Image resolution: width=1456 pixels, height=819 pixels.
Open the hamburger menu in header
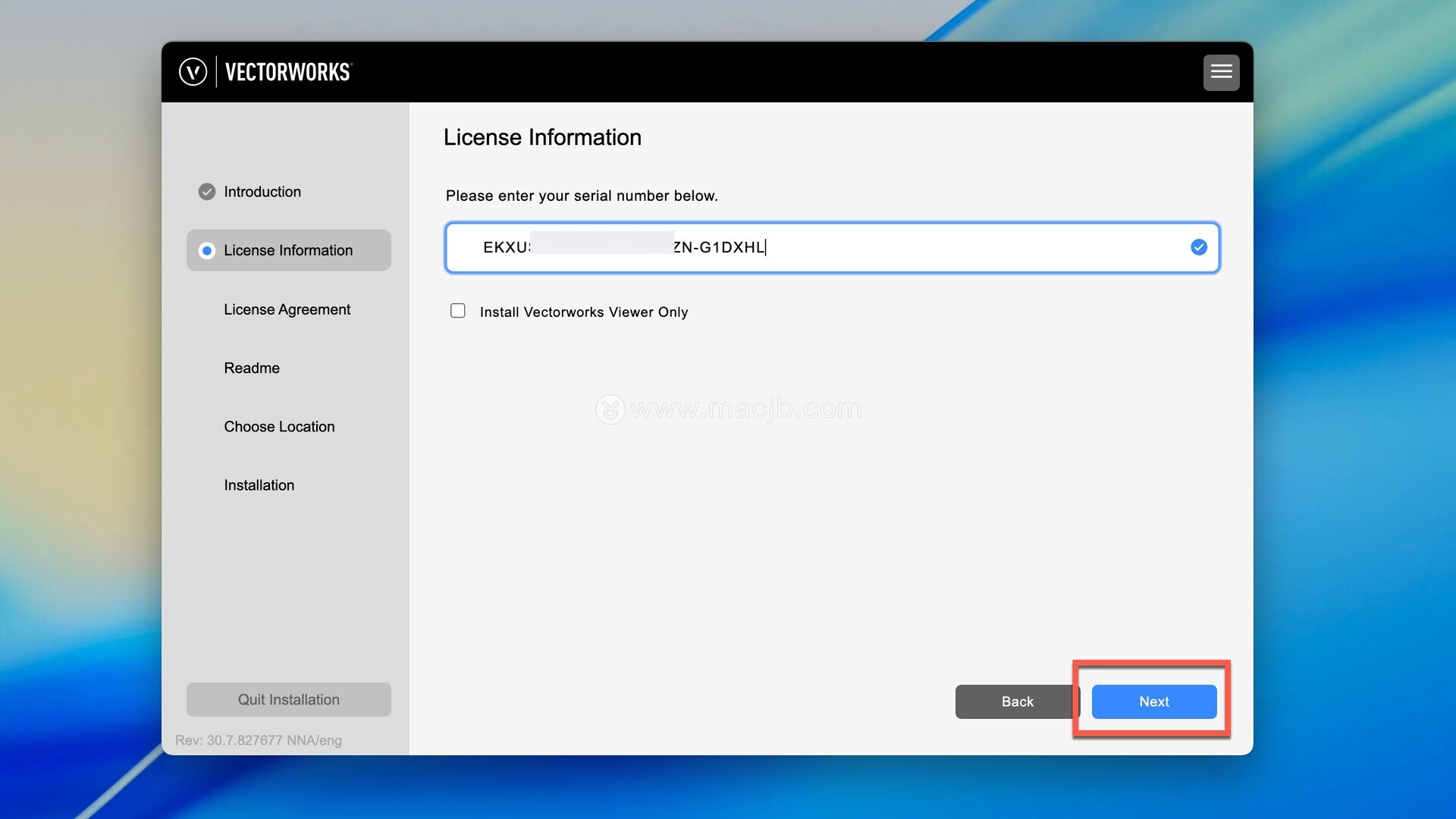point(1221,72)
